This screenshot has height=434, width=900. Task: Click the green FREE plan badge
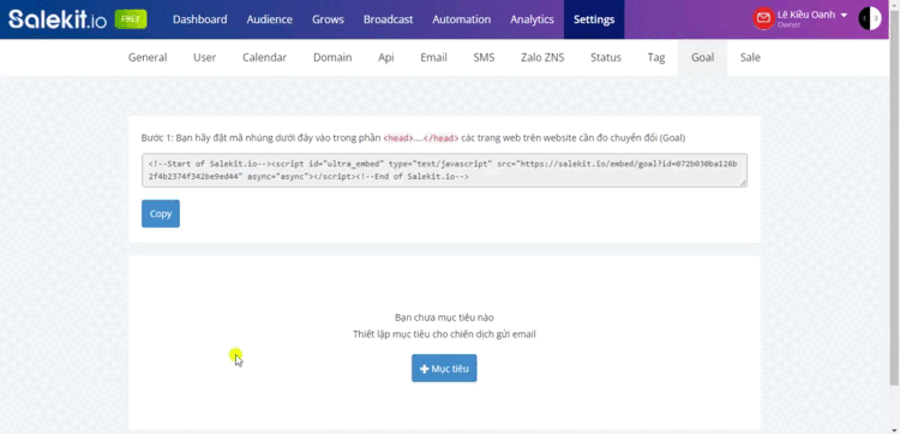tap(131, 20)
